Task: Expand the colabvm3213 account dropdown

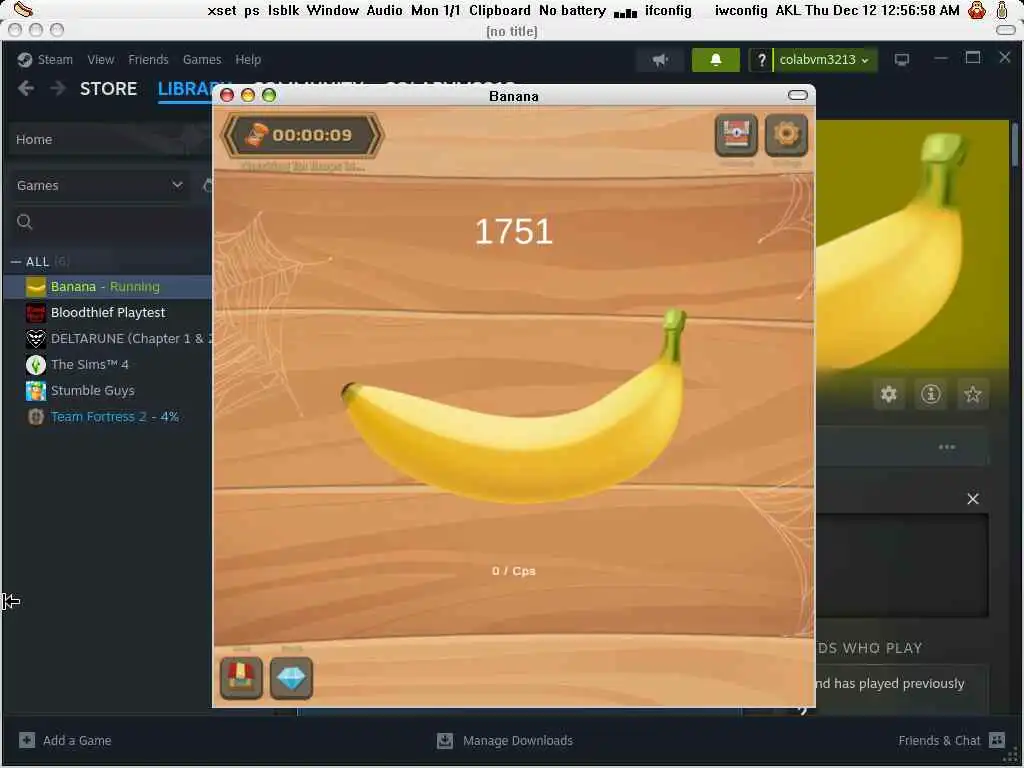Action: point(825,60)
